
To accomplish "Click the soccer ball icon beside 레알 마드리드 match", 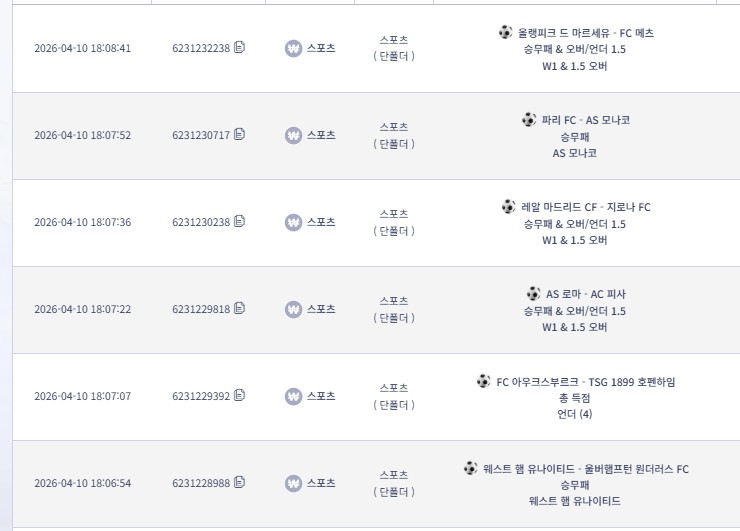I will click(508, 207).
